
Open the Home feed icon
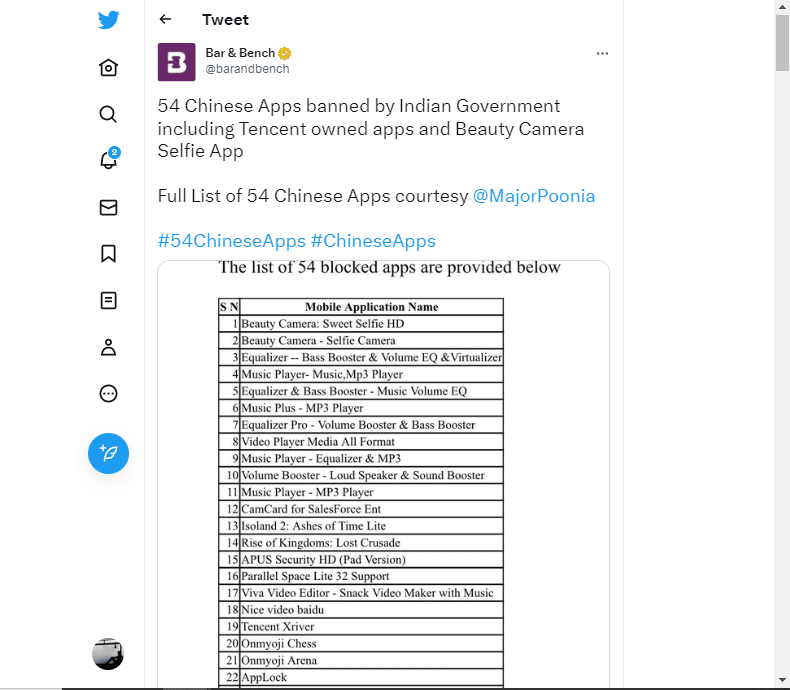point(108,67)
